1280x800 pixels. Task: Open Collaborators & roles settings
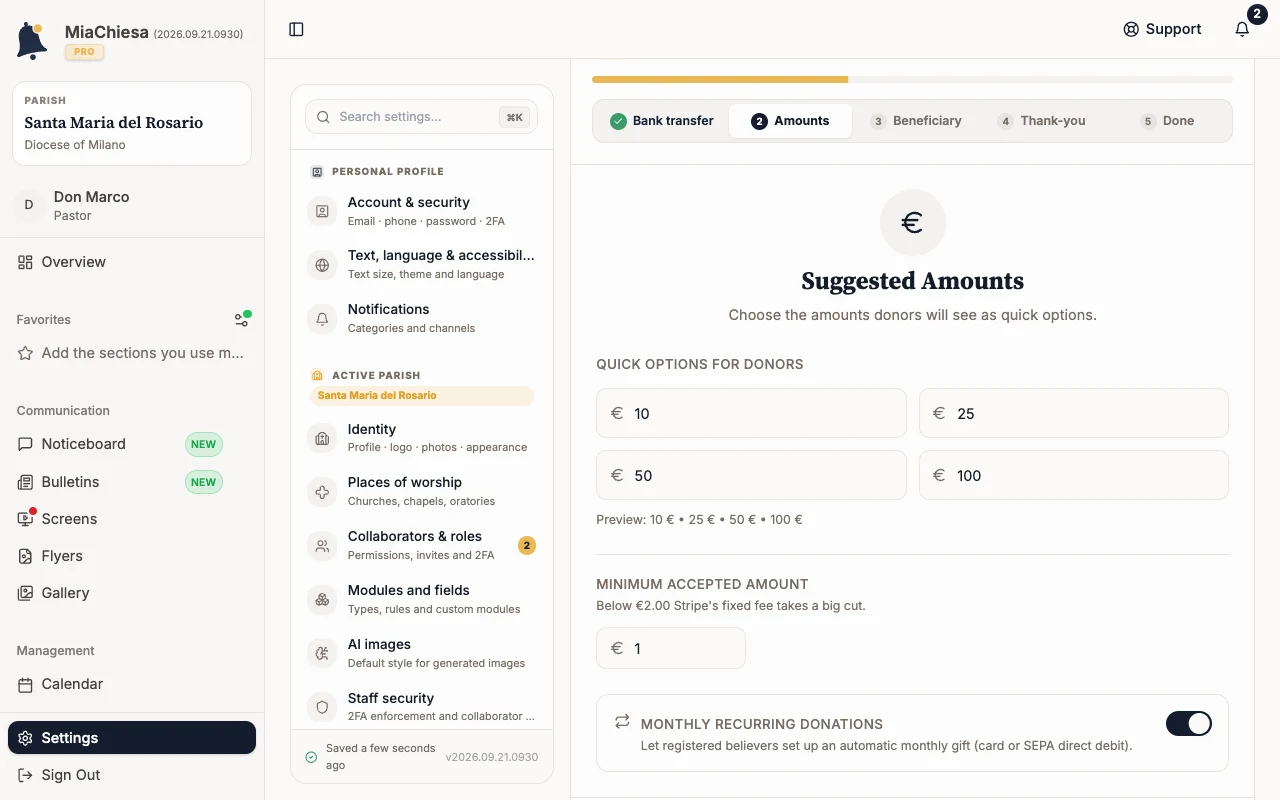(421, 546)
